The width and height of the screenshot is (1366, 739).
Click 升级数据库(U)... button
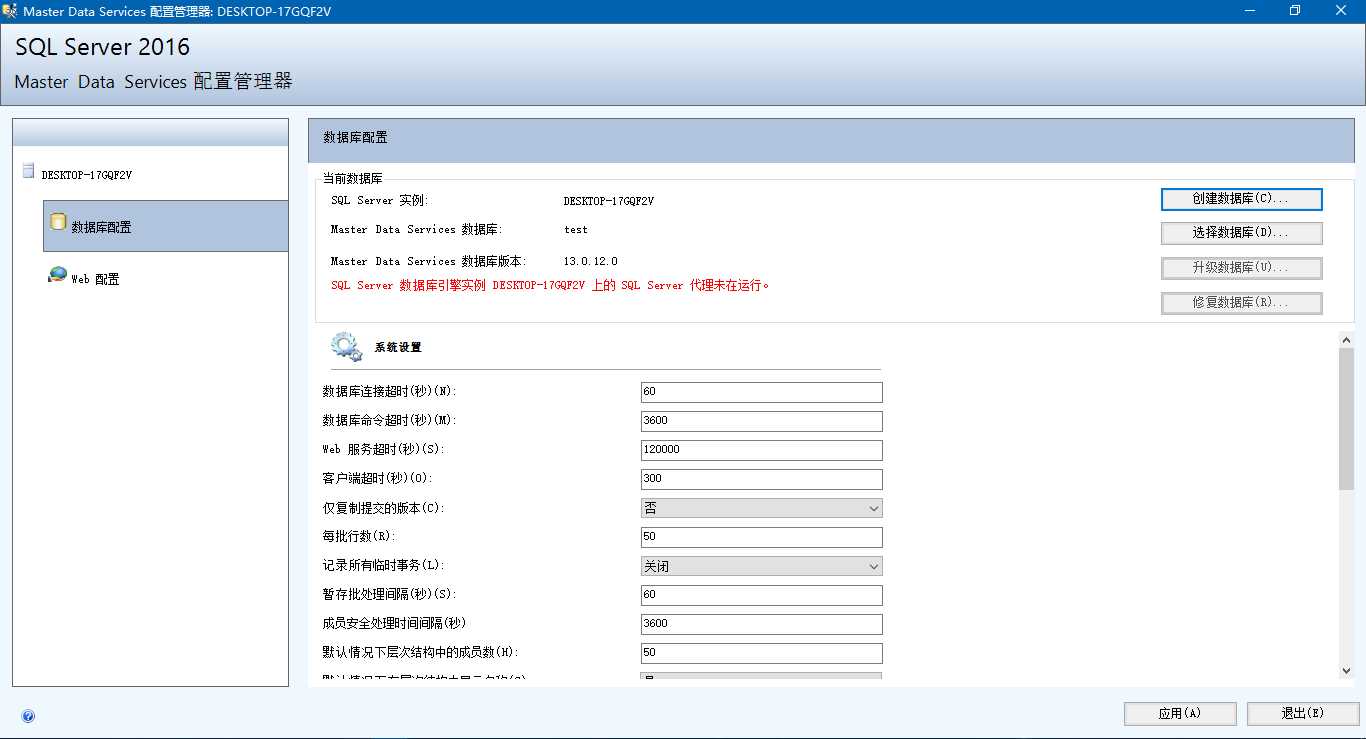(x=1242, y=268)
